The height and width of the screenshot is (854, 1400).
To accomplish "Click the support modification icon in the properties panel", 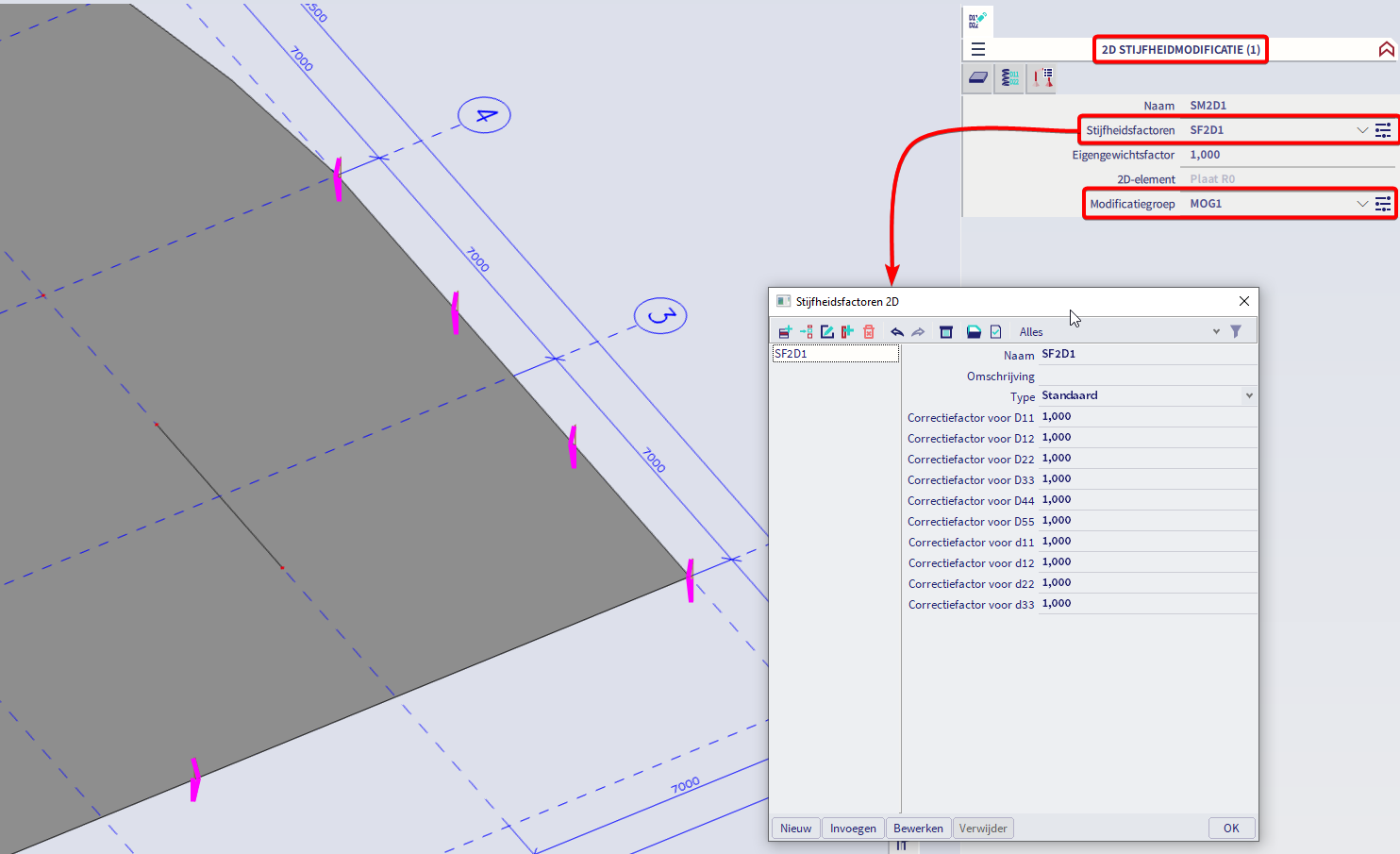I will click(1041, 78).
